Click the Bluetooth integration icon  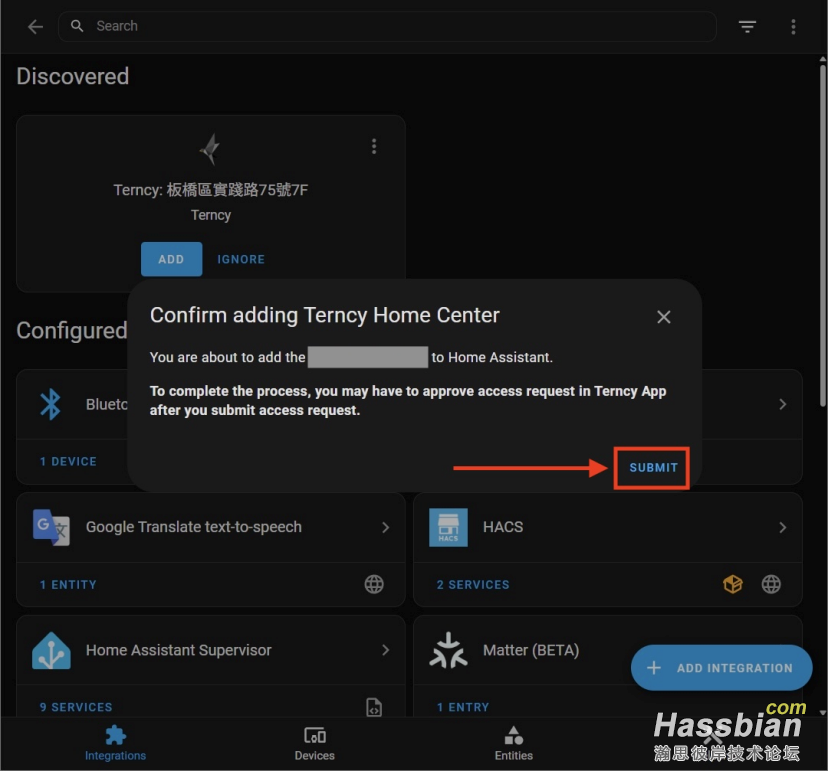(51, 405)
